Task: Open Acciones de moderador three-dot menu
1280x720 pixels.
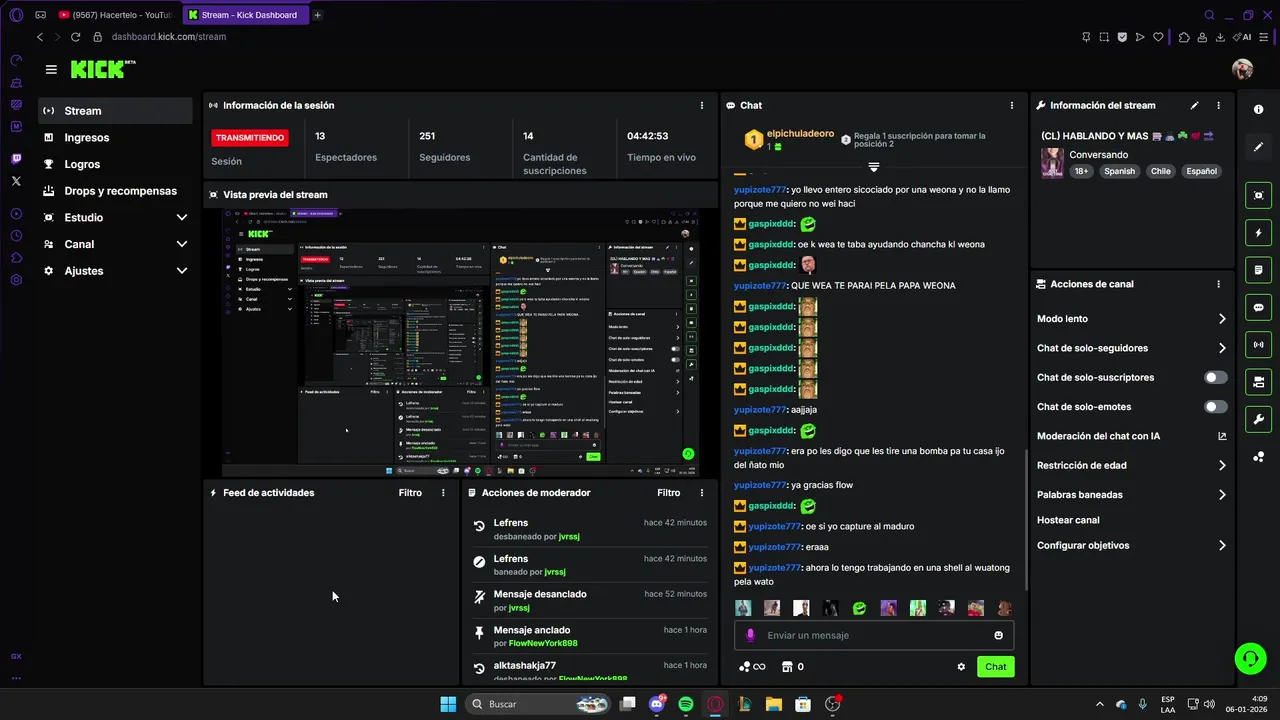Action: [x=702, y=493]
